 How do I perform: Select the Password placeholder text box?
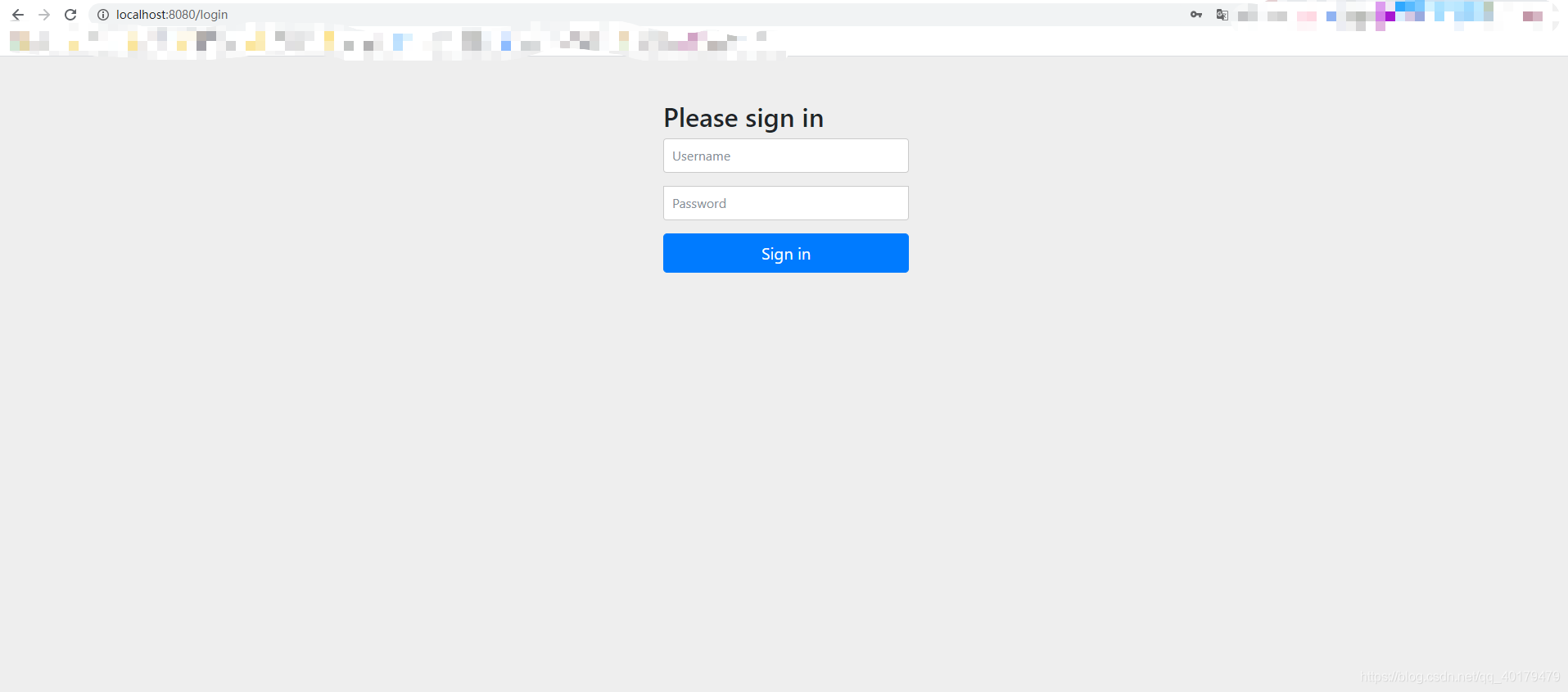[x=786, y=203]
